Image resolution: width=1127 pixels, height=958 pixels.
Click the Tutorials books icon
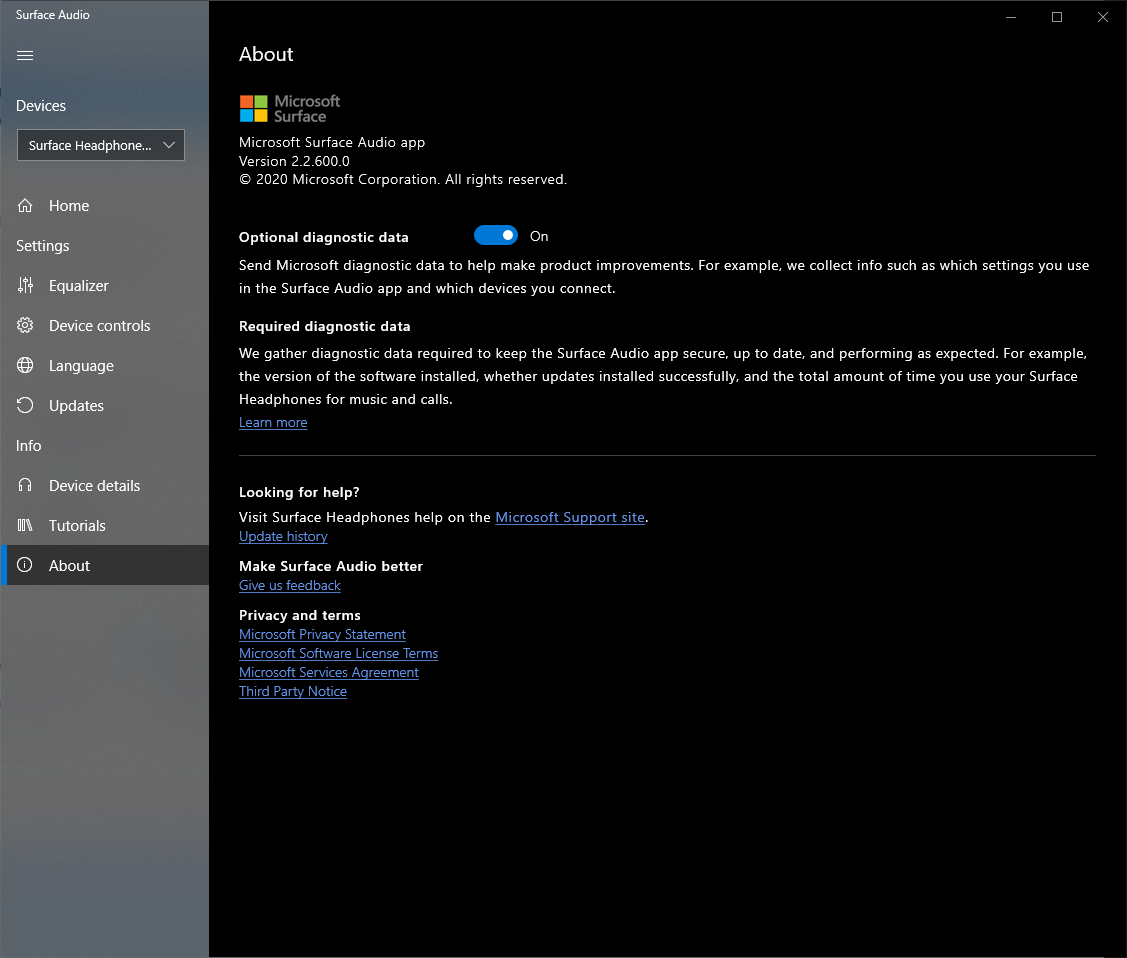tap(25, 526)
